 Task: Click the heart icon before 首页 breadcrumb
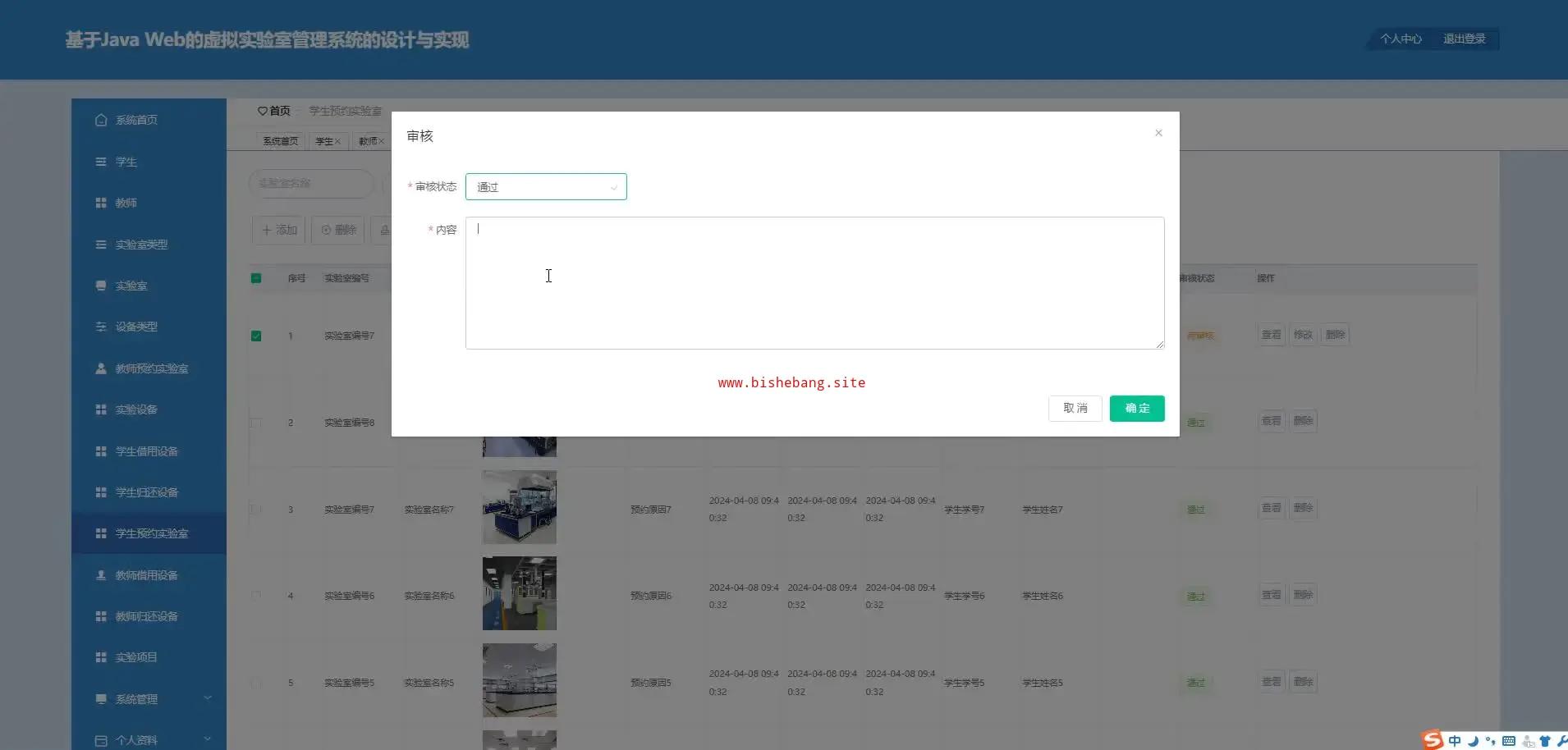click(x=262, y=111)
